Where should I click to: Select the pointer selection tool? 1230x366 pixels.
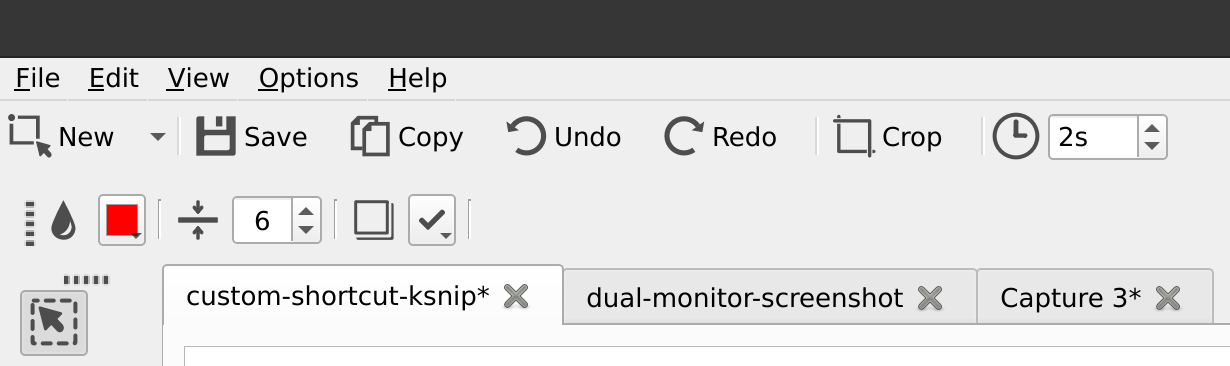tap(54, 323)
